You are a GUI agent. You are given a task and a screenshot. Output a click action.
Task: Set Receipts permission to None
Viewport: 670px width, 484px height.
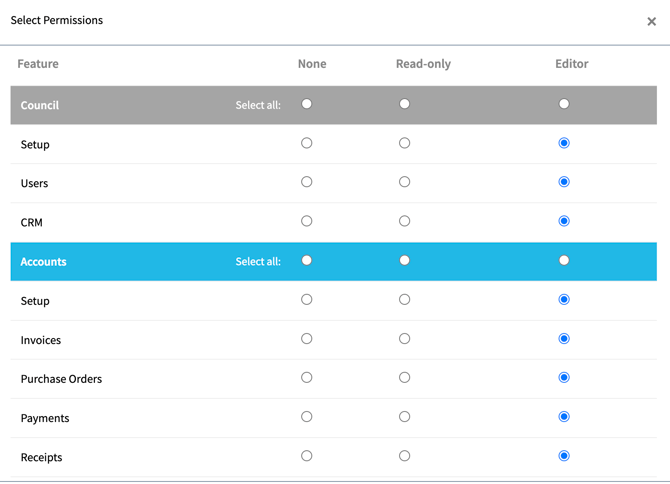click(x=307, y=456)
